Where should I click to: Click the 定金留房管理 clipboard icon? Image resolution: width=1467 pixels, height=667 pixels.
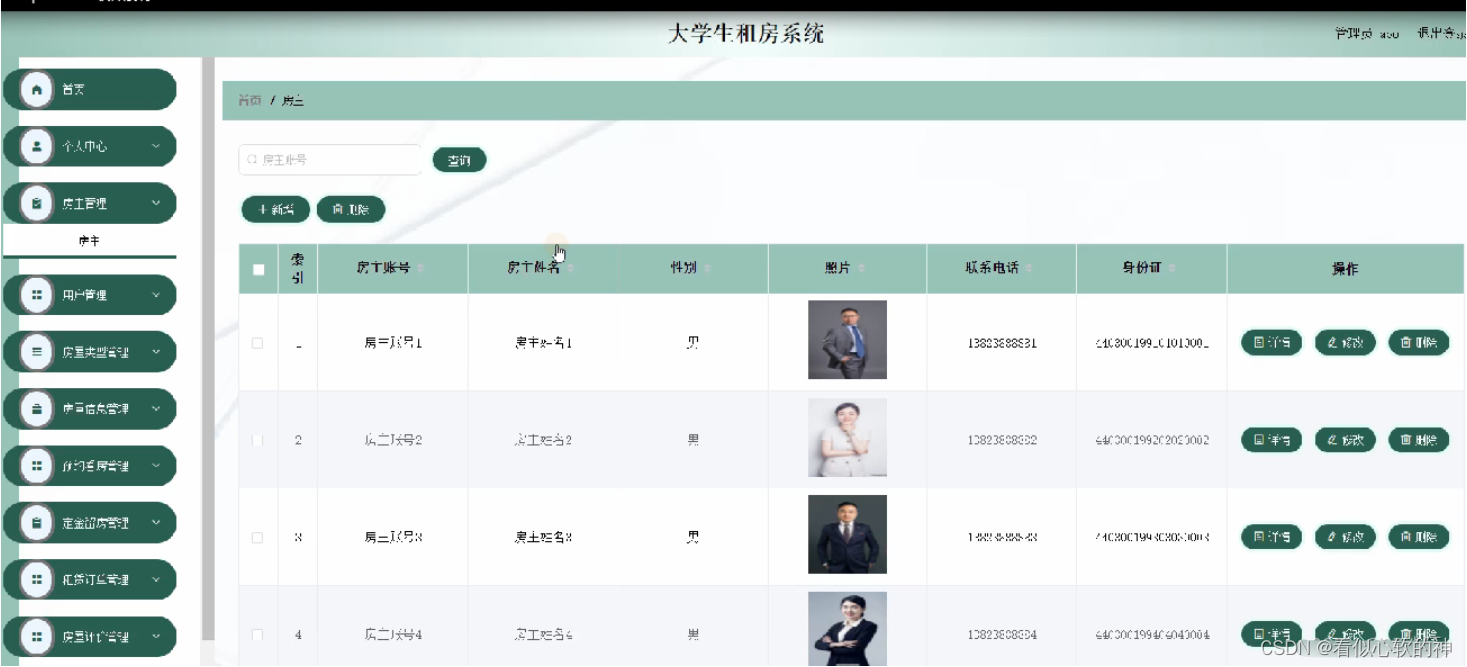click(x=37, y=523)
